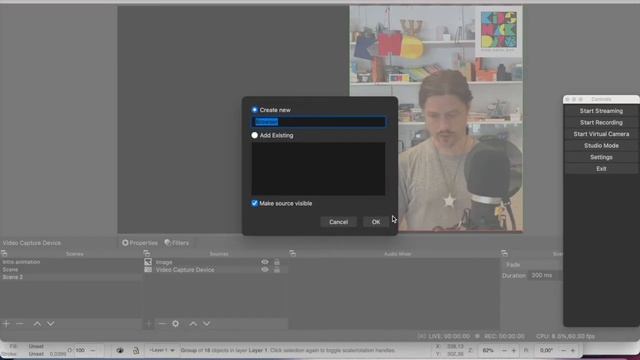Toggle visibility eye for the Image source
The height and width of the screenshot is (360, 640).
[265, 262]
